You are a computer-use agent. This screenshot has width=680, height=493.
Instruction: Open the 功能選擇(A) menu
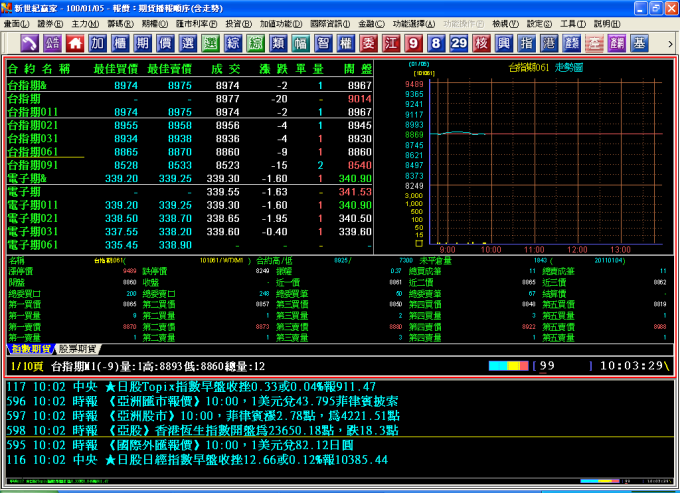point(414,24)
